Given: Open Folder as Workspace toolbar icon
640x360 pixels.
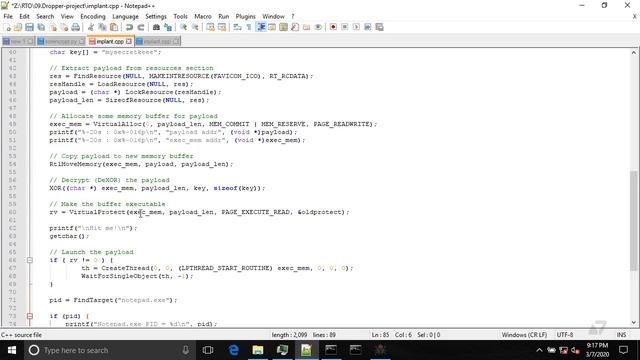Looking at the screenshot, I should tap(307, 27).
